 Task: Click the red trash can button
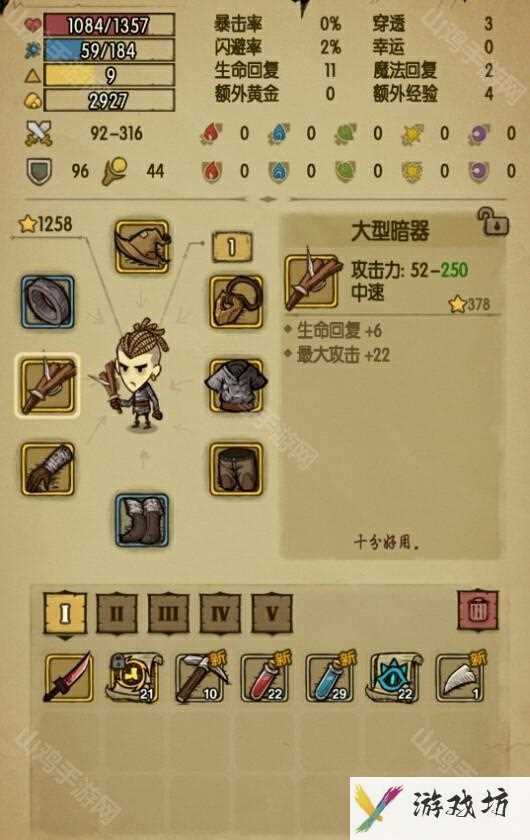tap(477, 610)
